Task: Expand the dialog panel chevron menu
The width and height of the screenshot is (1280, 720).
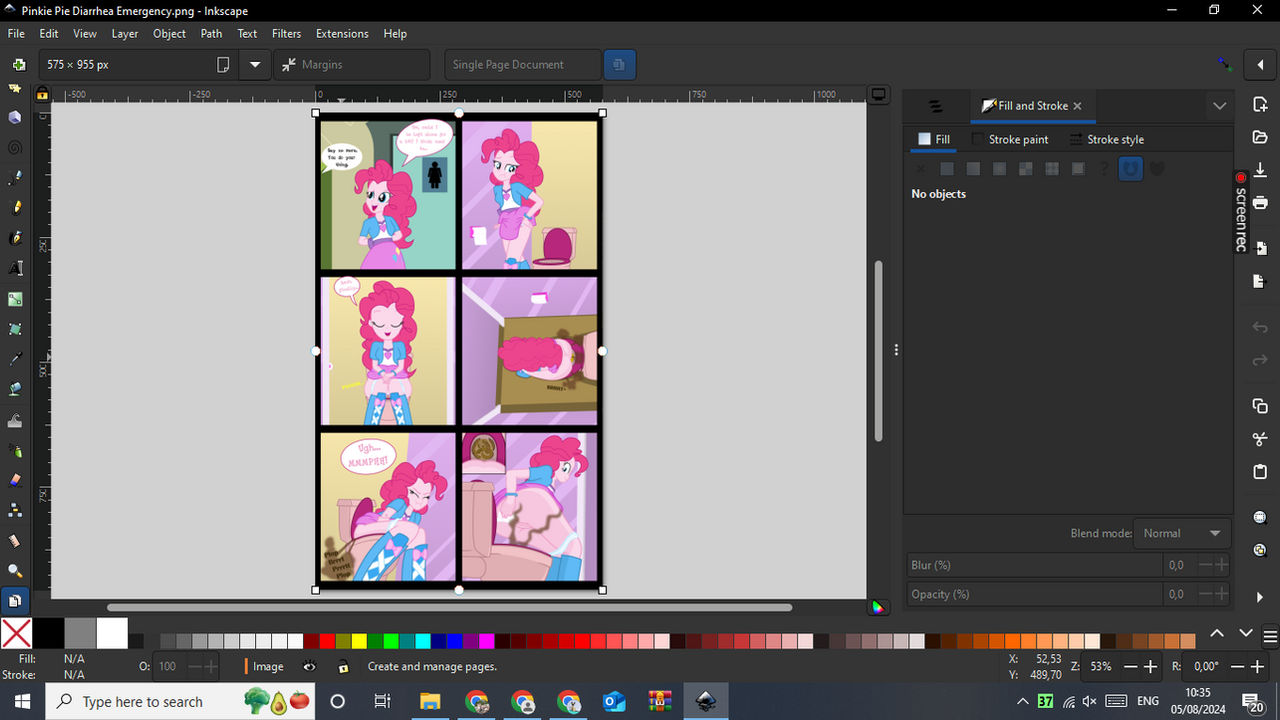Action: [1220, 105]
